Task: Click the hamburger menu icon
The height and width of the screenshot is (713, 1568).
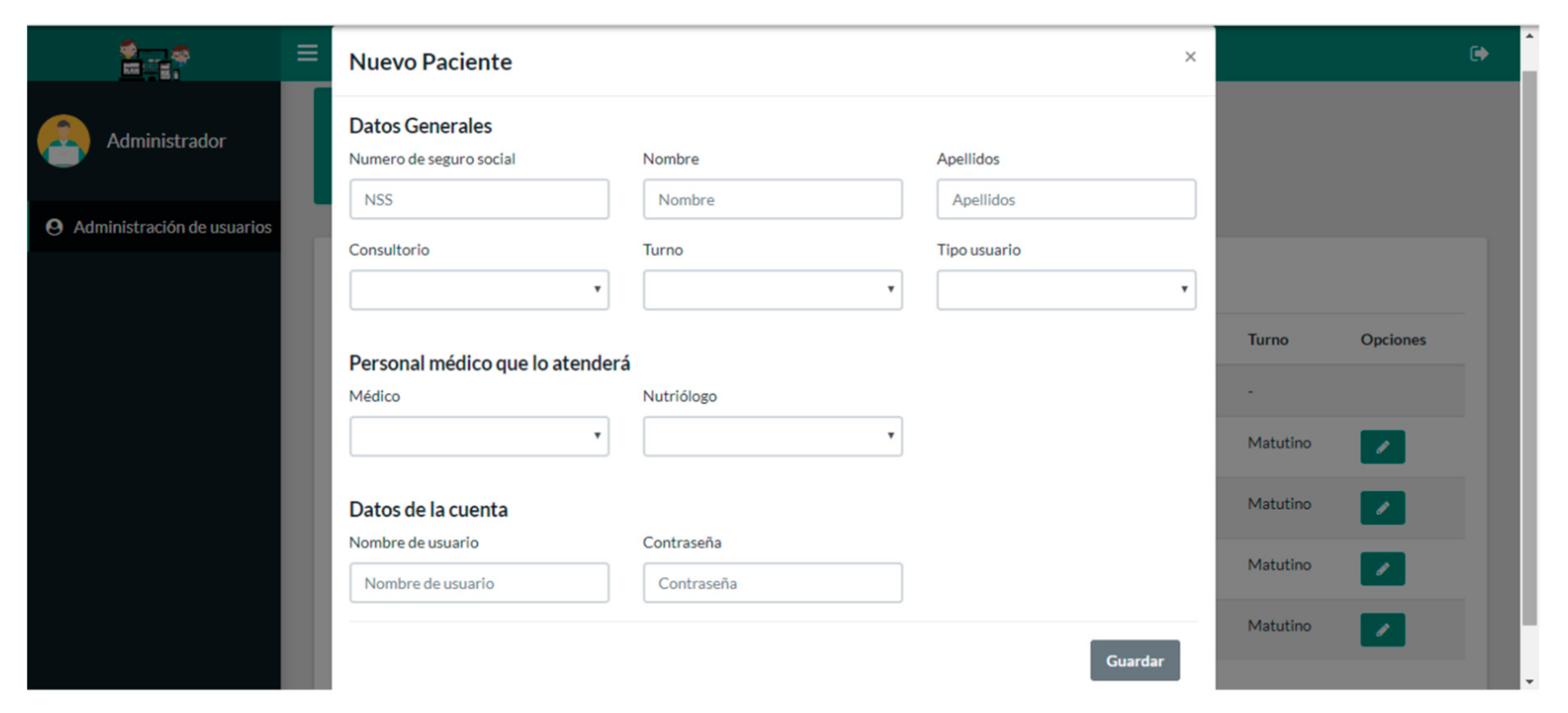Action: point(307,53)
